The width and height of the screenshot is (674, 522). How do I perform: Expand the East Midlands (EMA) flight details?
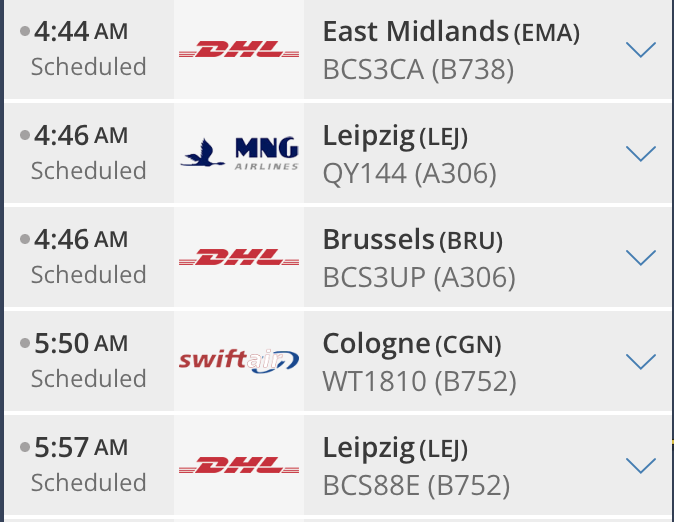640,49
